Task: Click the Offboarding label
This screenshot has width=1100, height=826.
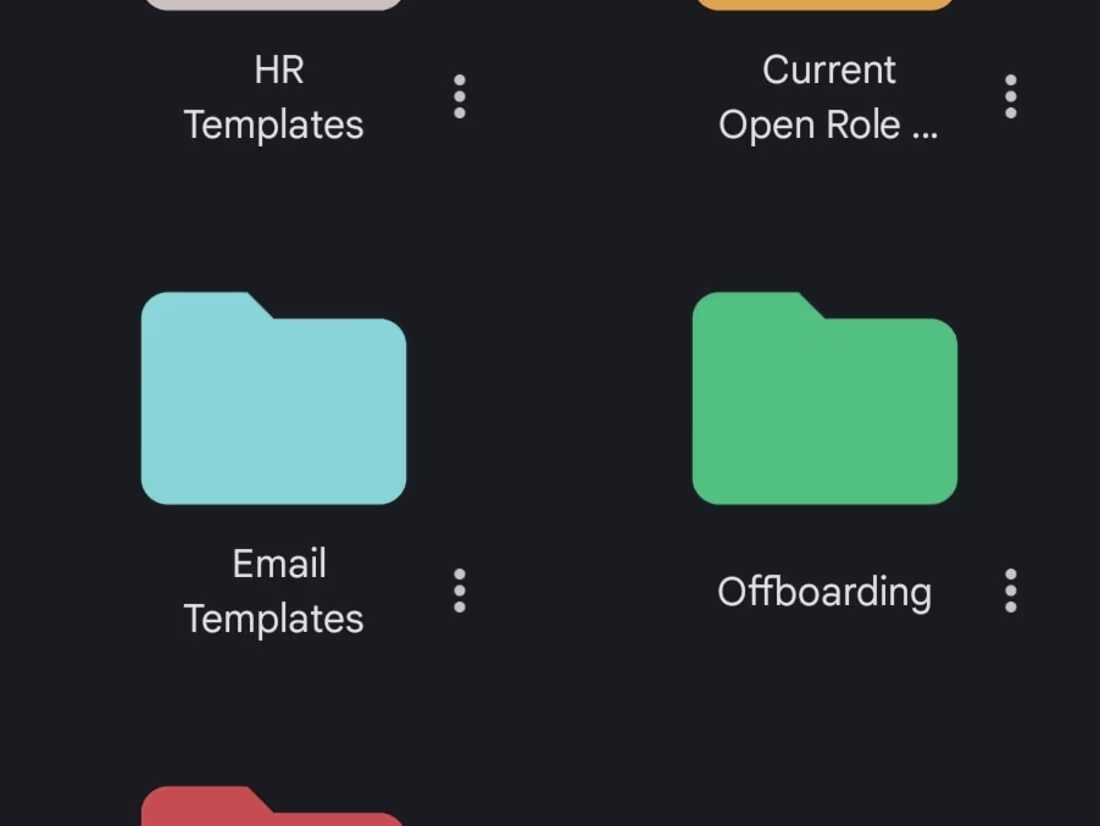Action: click(x=823, y=592)
